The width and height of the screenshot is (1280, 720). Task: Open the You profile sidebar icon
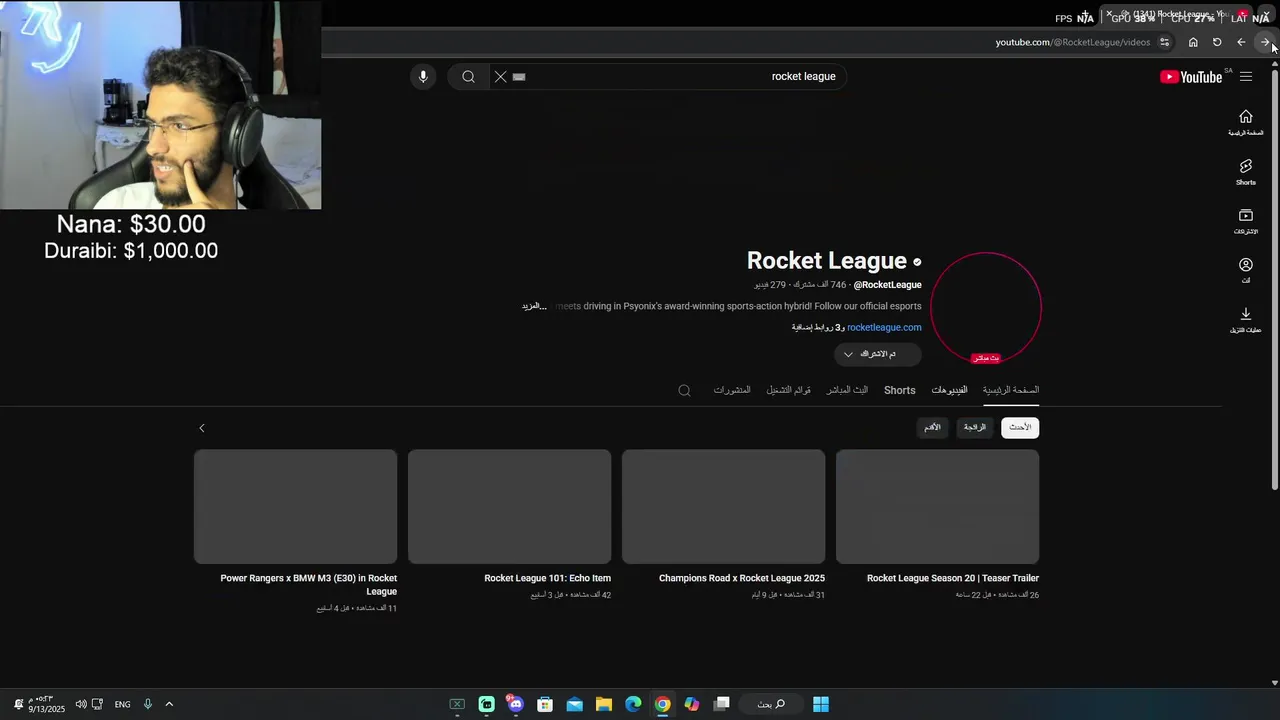click(1246, 270)
